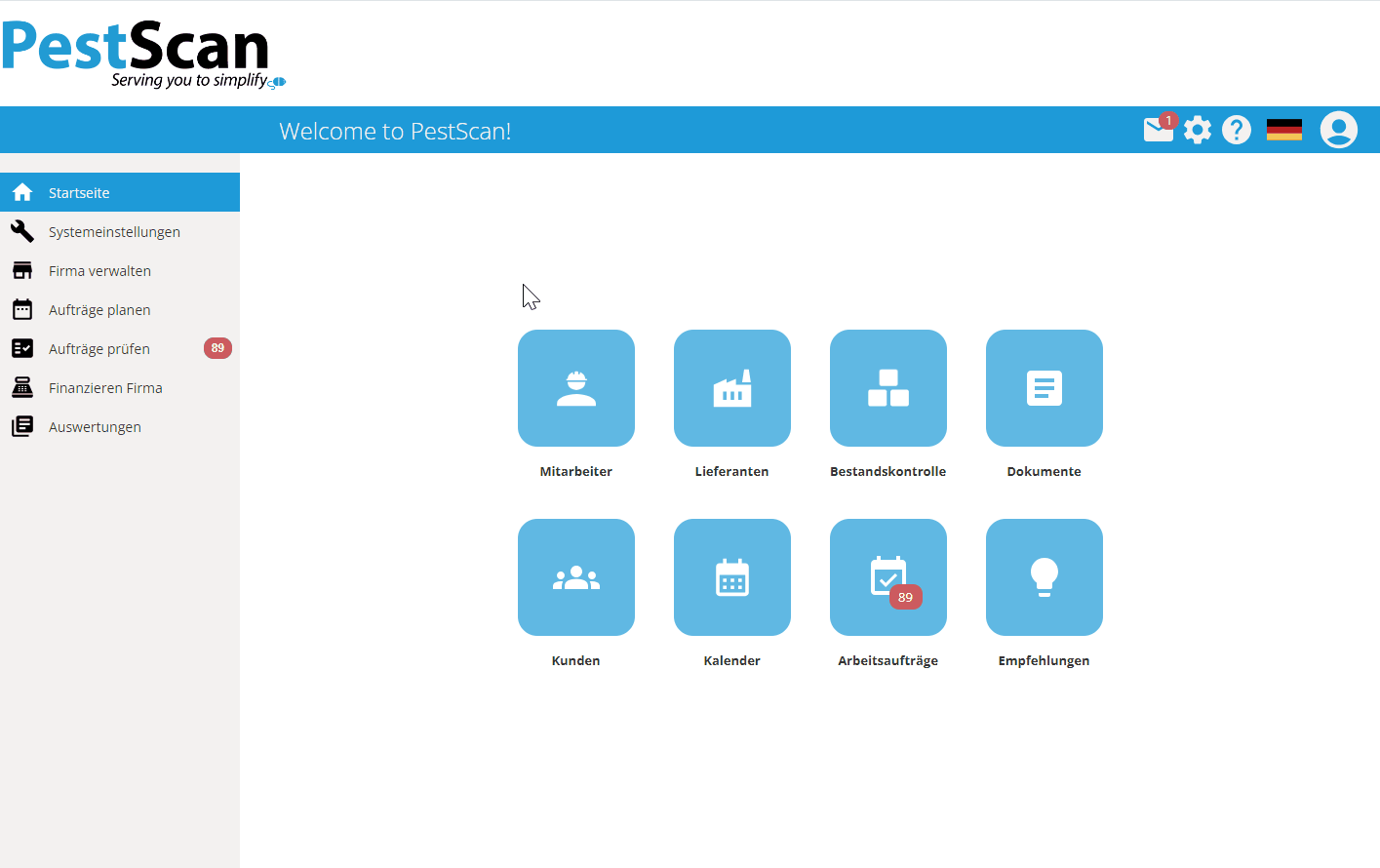The image size is (1380, 868).
Task: Open the Empfehlungen lightbulb tile
Action: point(1045,577)
